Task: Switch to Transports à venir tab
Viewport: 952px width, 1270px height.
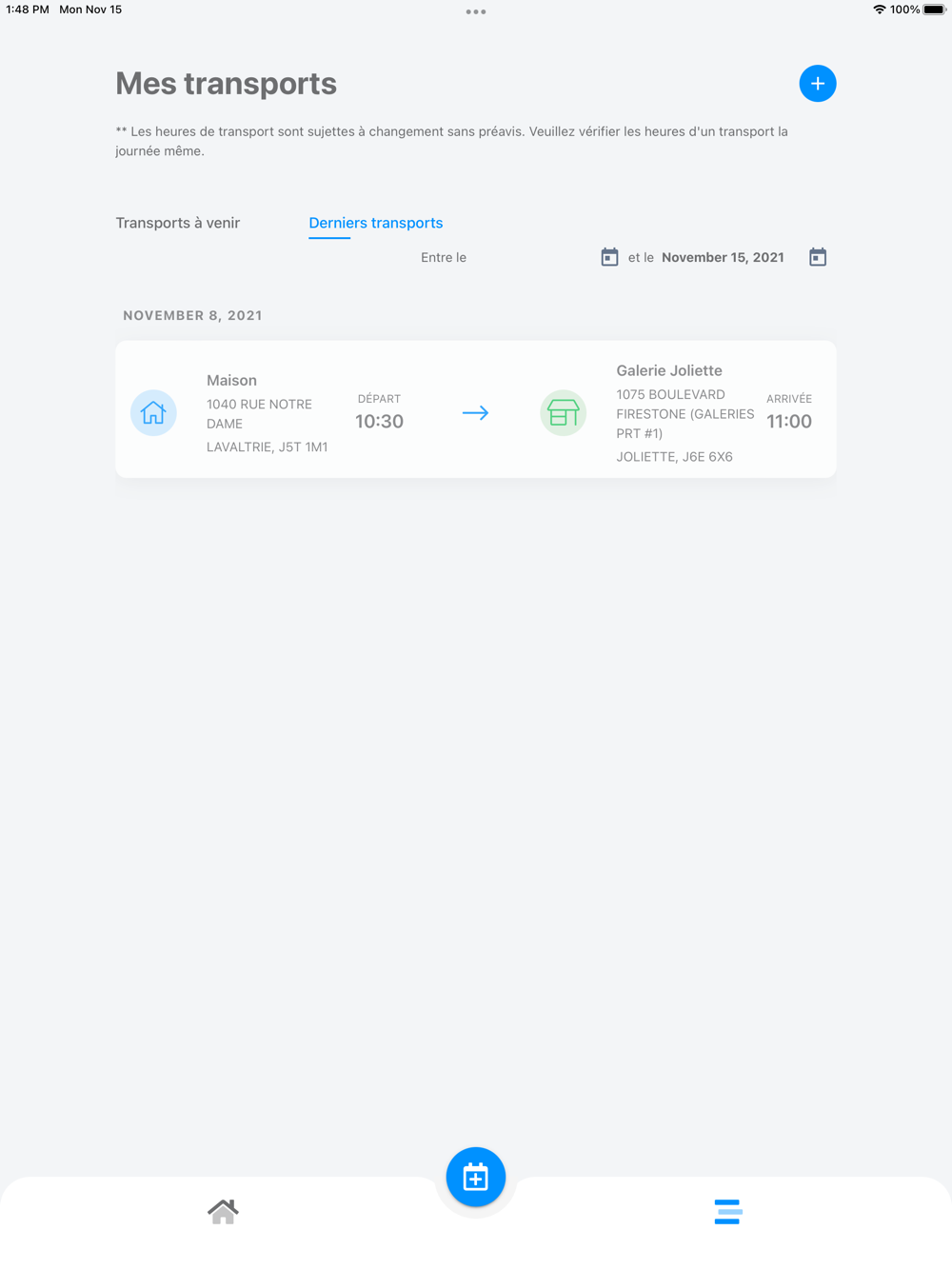Action: coord(178,223)
